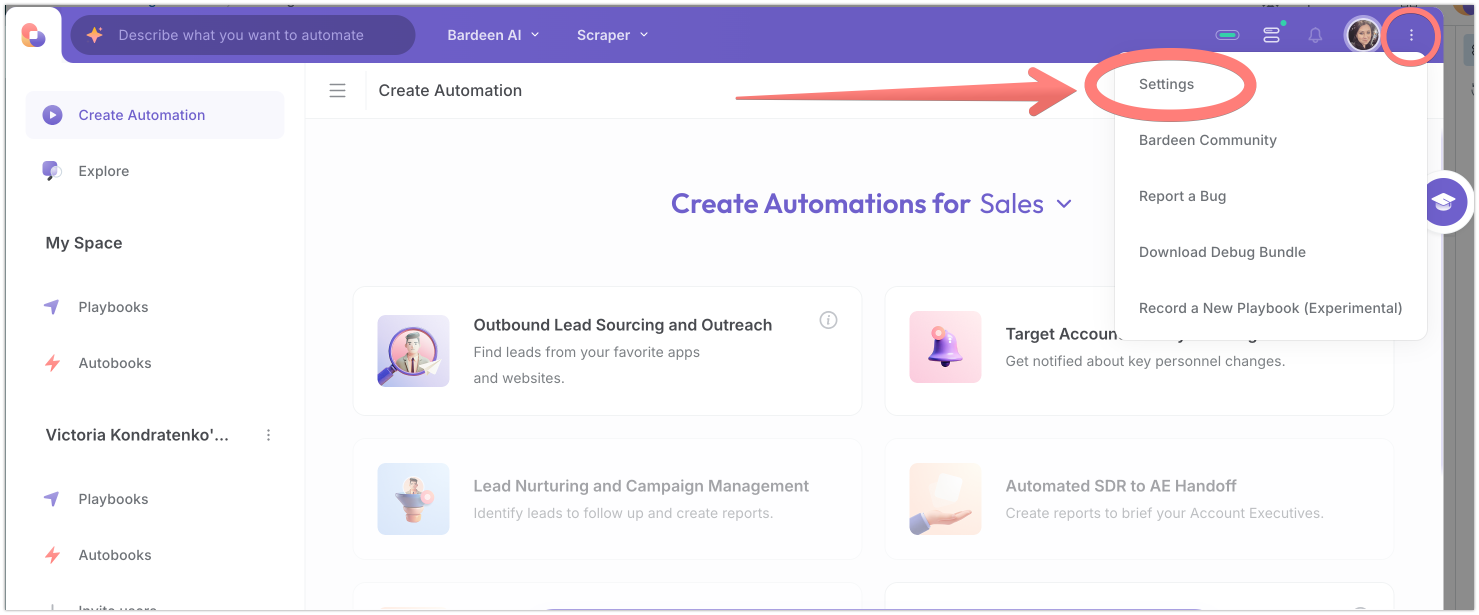1479x615 pixels.
Task: Choose Record a New Playbook (Experimental)
Action: pos(1270,308)
